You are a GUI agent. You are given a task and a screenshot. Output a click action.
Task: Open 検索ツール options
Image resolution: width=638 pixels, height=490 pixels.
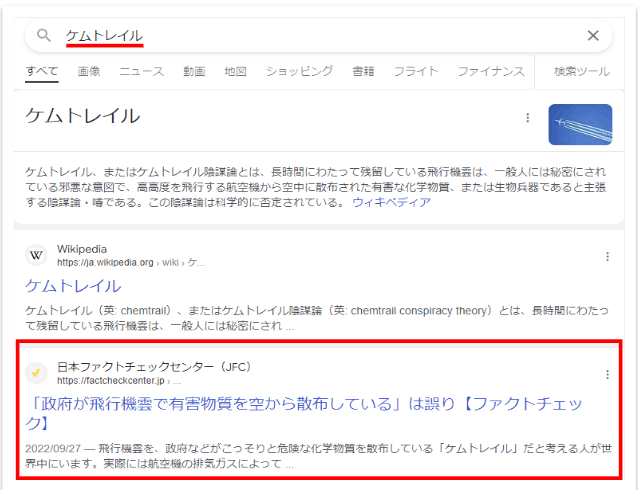(x=581, y=71)
